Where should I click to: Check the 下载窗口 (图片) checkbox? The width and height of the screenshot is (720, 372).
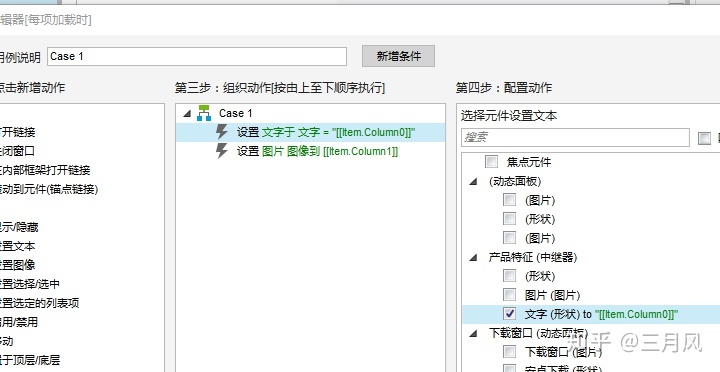(509, 352)
